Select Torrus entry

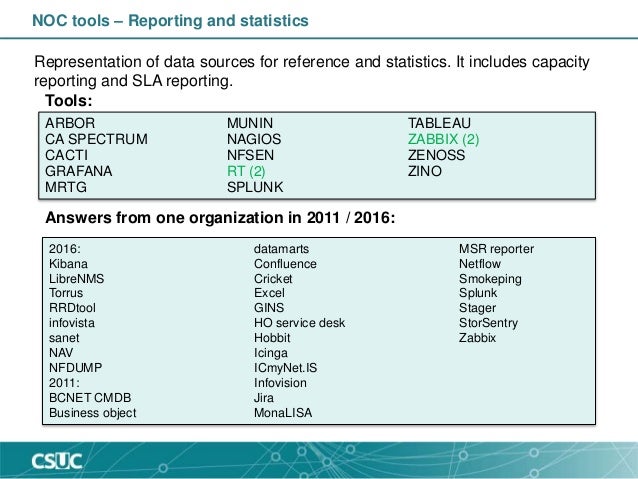(66, 293)
